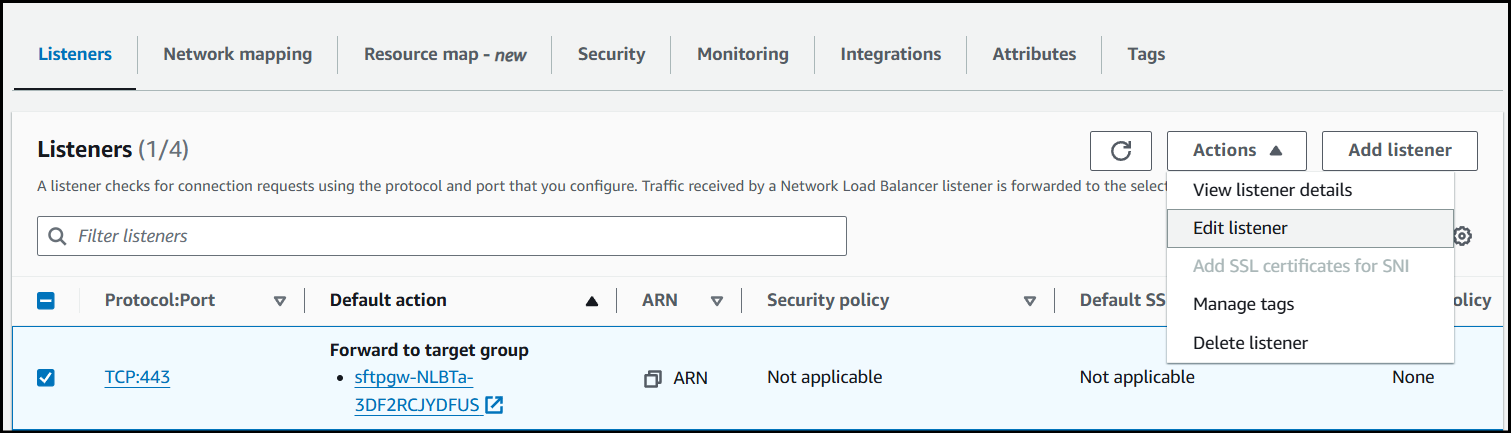Sort by ARN column arrow
Viewport: 1511px width, 433px height.
717,301
